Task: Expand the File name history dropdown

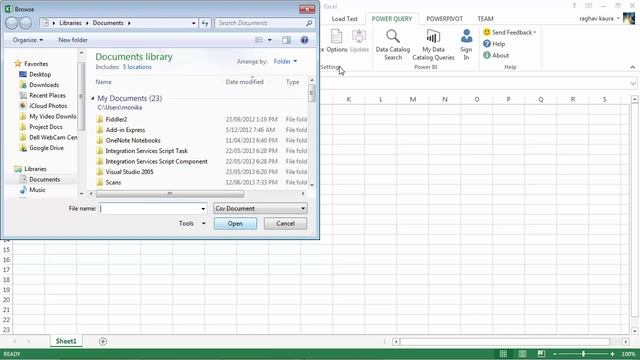Action: click(203, 209)
